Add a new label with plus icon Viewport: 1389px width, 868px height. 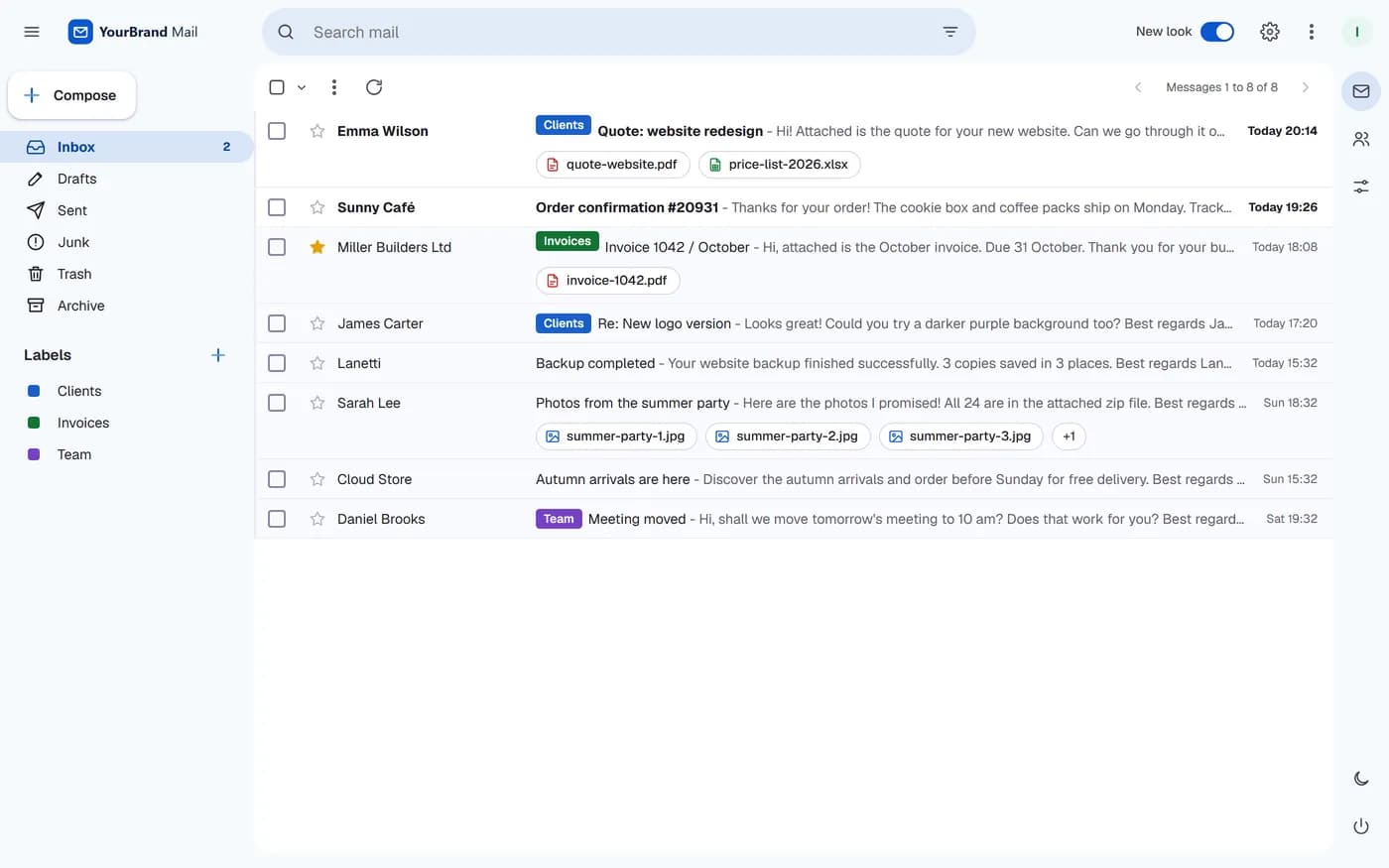(x=218, y=355)
